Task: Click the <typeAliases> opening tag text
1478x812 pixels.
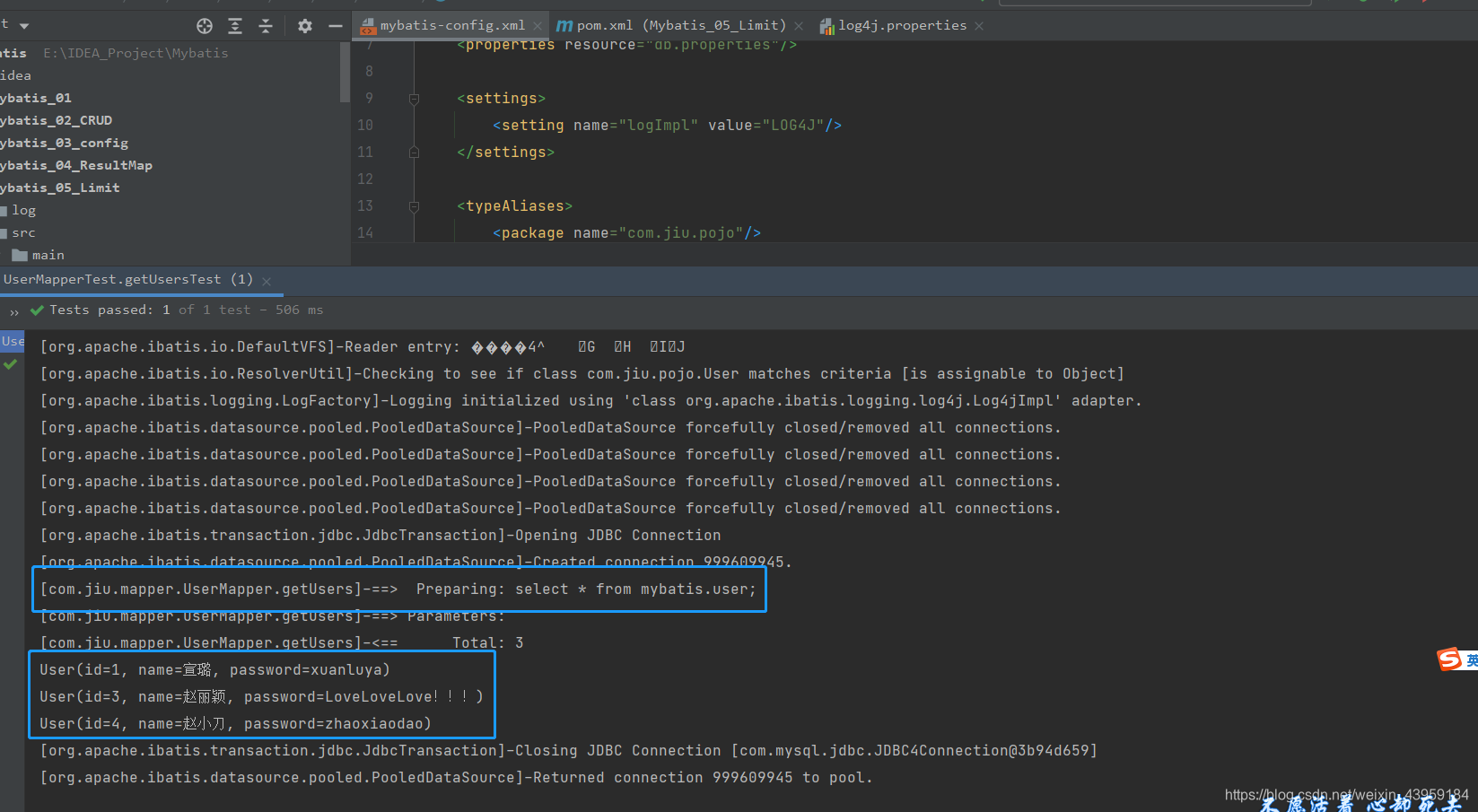Action: tap(514, 206)
